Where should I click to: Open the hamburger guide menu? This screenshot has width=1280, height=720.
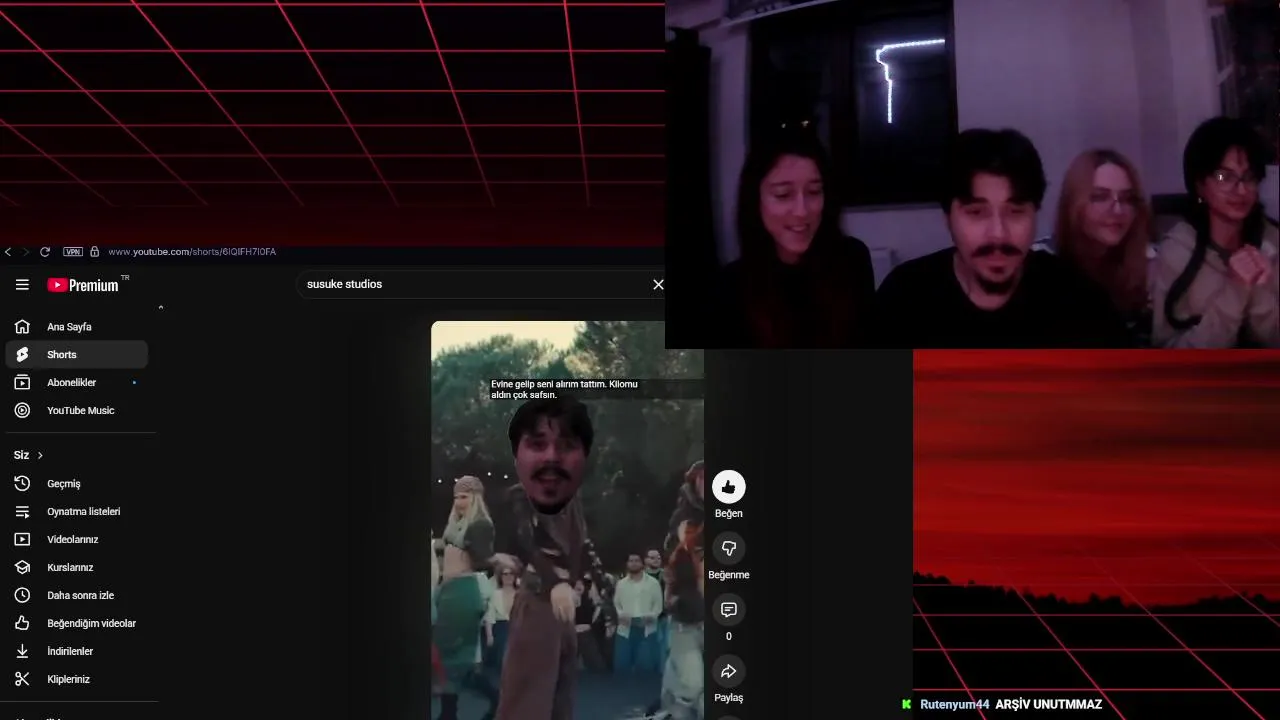(x=22, y=285)
